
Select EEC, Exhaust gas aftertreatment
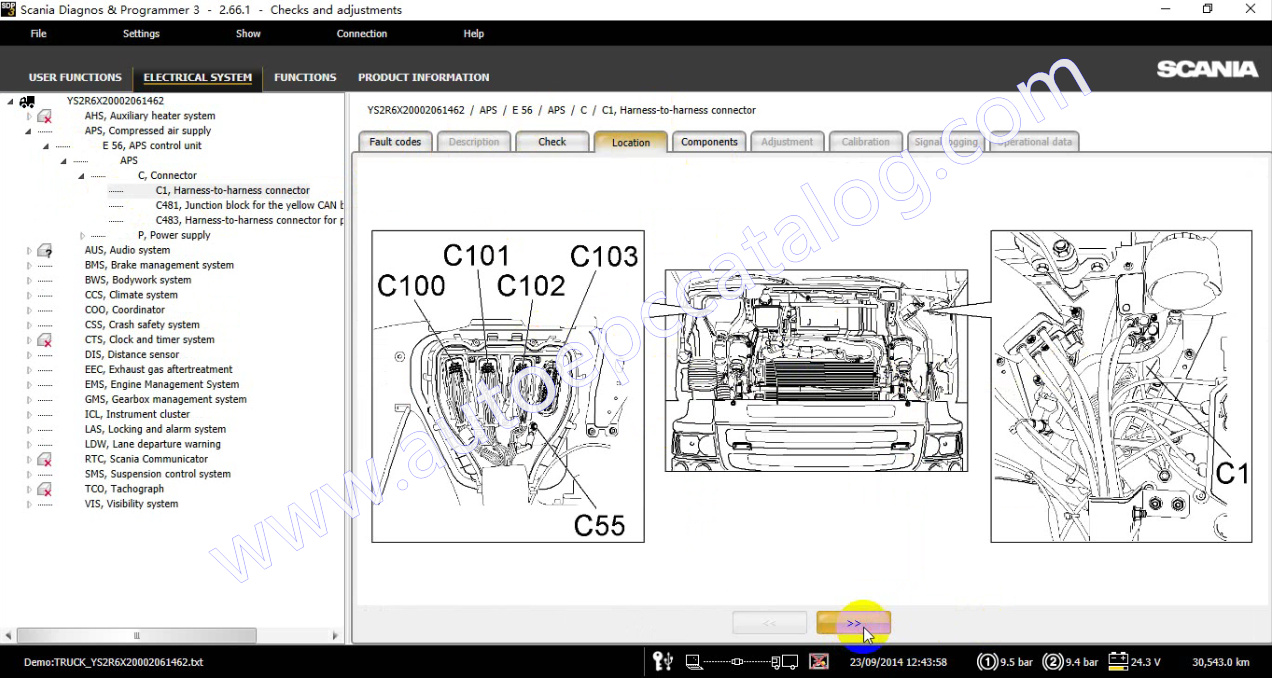[x=158, y=369]
